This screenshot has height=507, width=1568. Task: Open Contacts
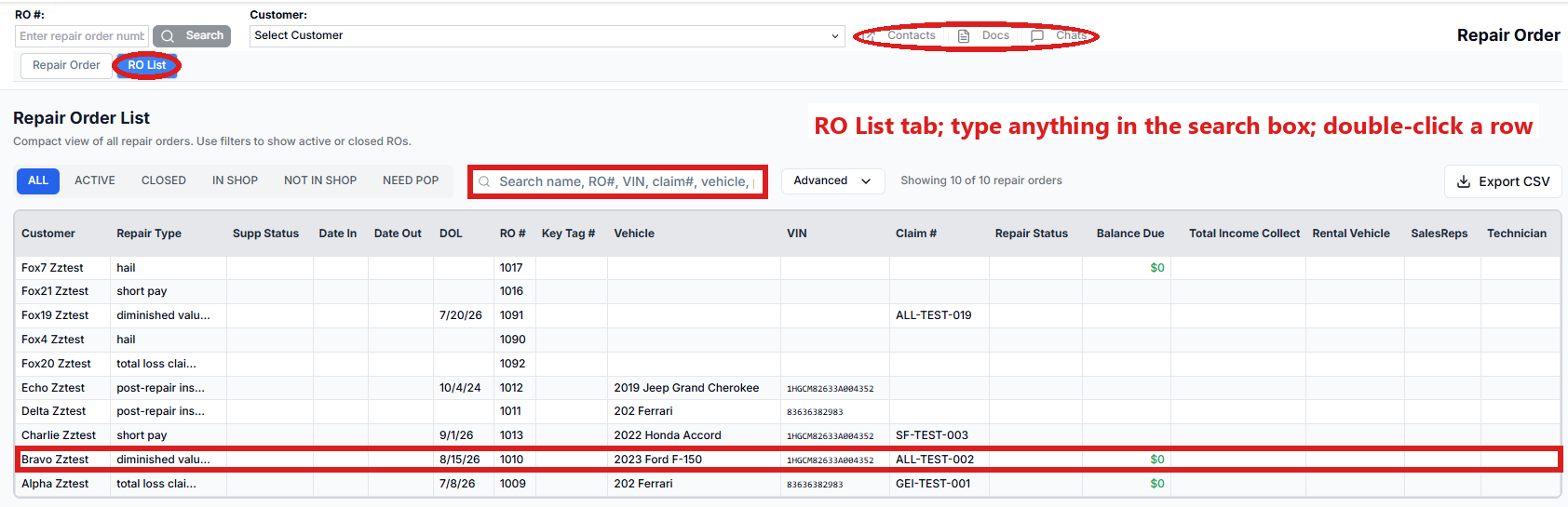tap(899, 36)
